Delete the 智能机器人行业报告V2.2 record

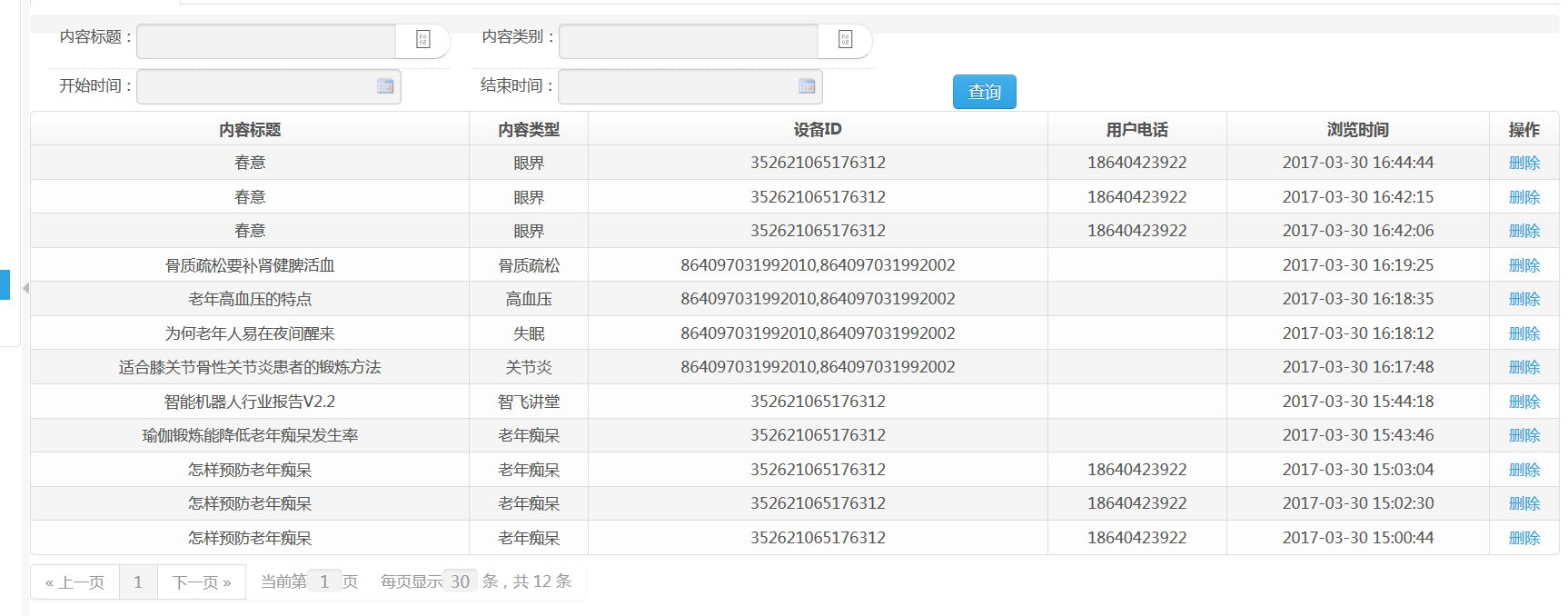pyautogui.click(x=1523, y=402)
